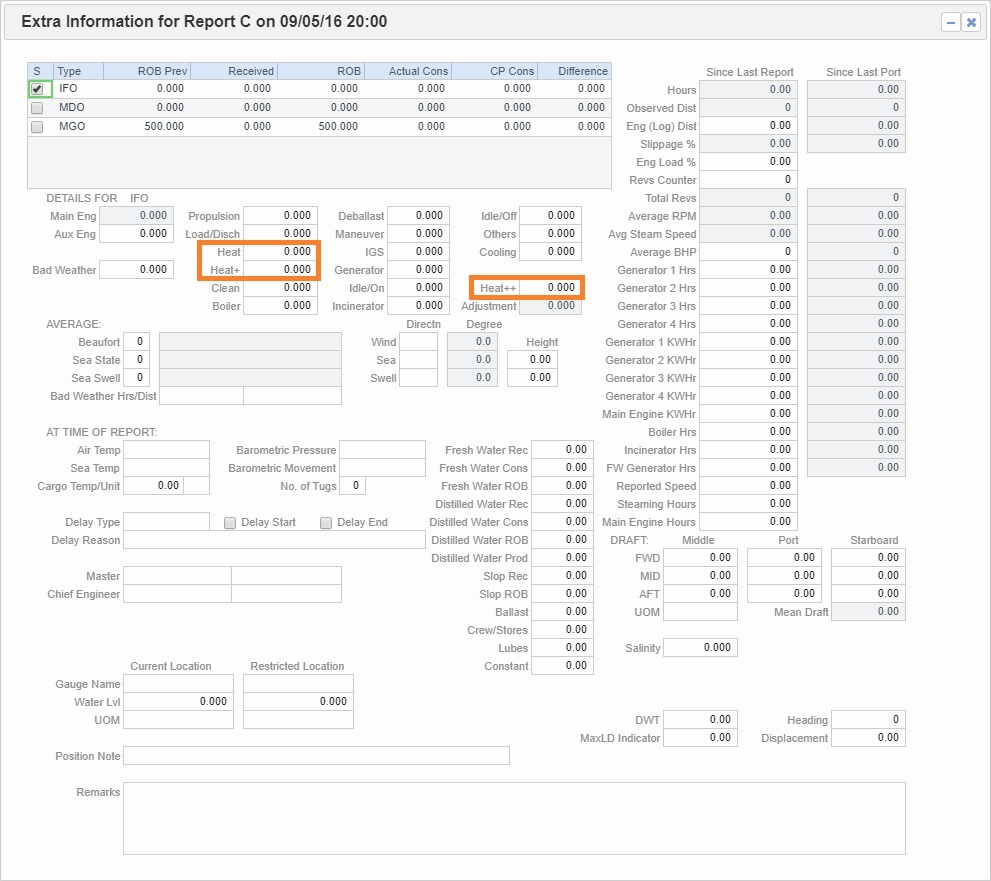Click the No. of Tugs field

352,485
